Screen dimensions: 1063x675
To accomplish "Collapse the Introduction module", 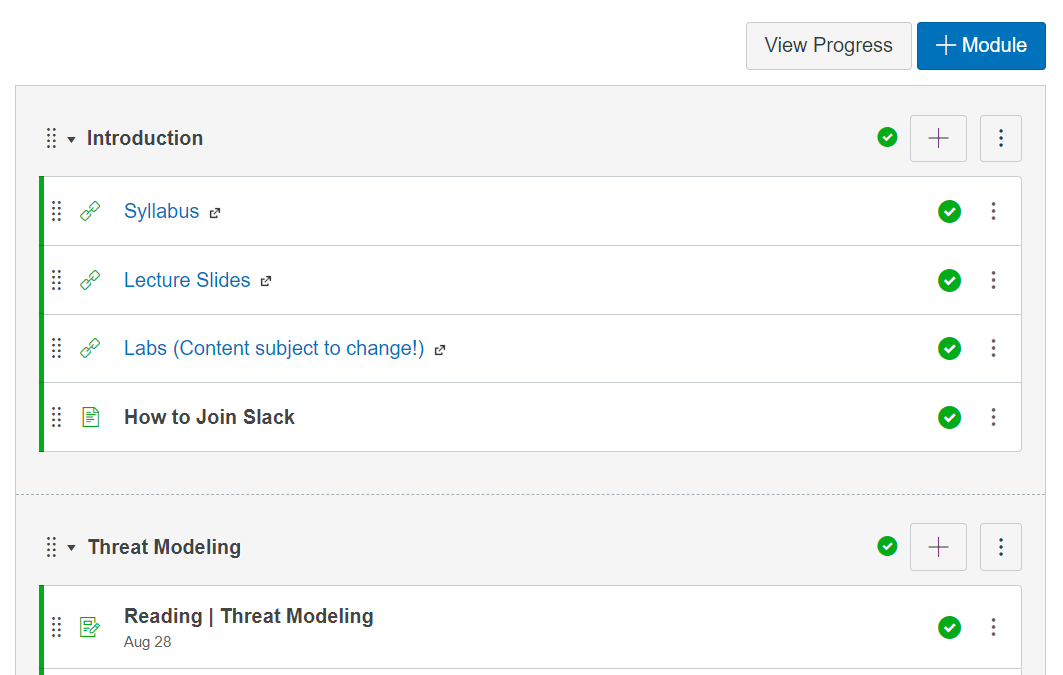I will point(72,139).
